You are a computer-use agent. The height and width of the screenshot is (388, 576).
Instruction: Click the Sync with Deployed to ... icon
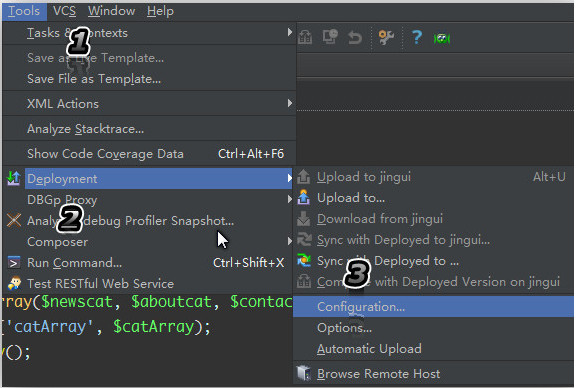[x=303, y=261]
